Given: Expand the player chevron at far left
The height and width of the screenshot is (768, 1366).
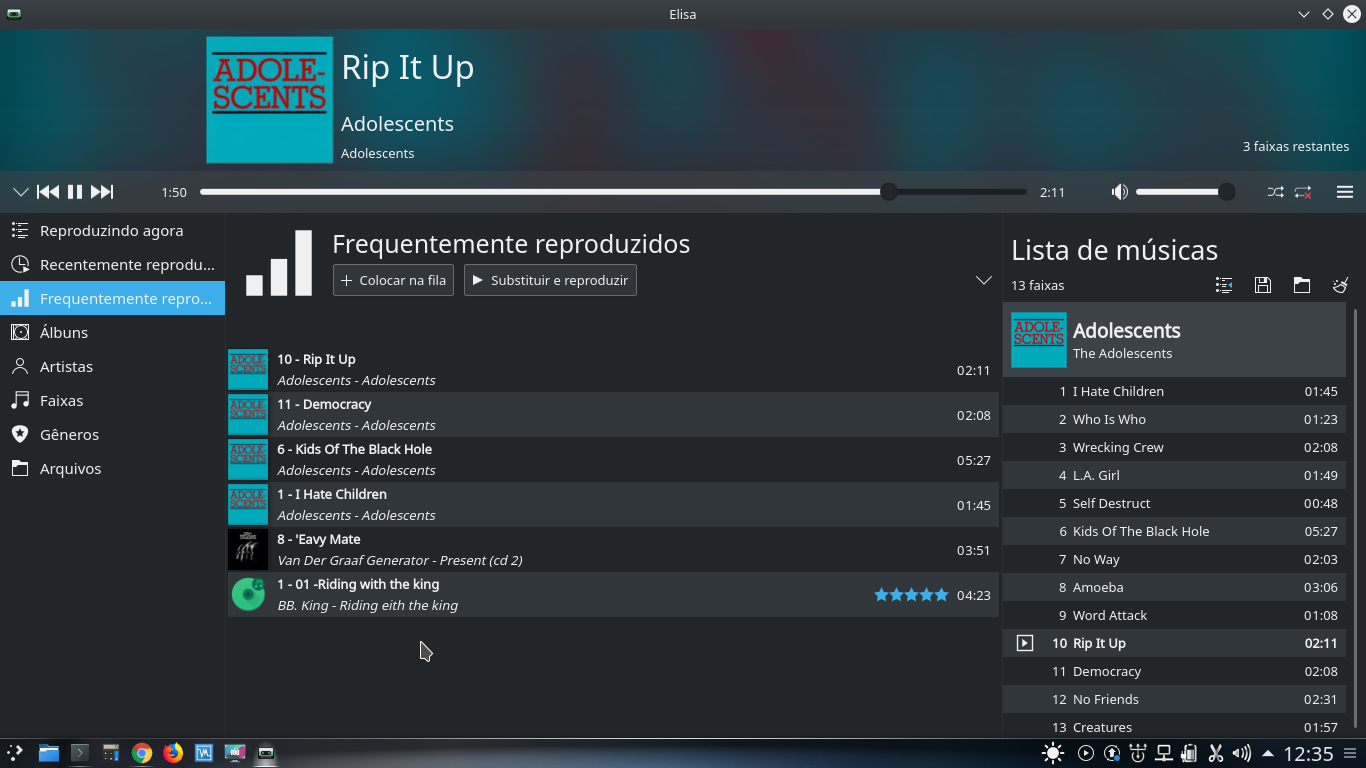Looking at the screenshot, I should pos(20,192).
